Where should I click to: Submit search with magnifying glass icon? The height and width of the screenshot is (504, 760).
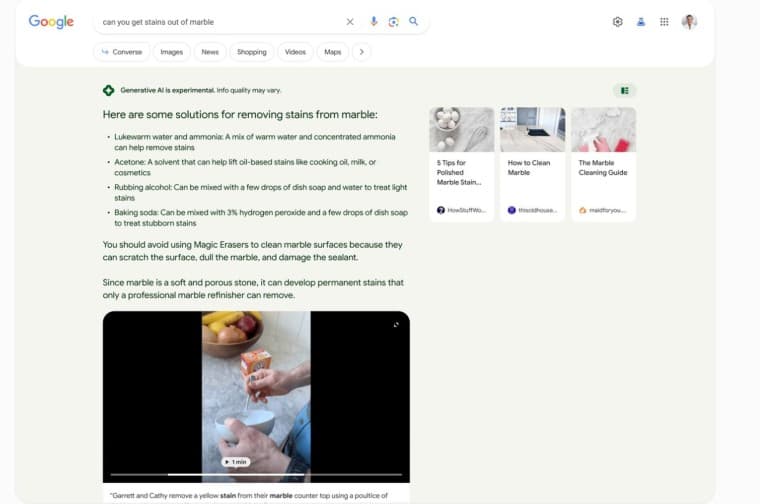[413, 21]
